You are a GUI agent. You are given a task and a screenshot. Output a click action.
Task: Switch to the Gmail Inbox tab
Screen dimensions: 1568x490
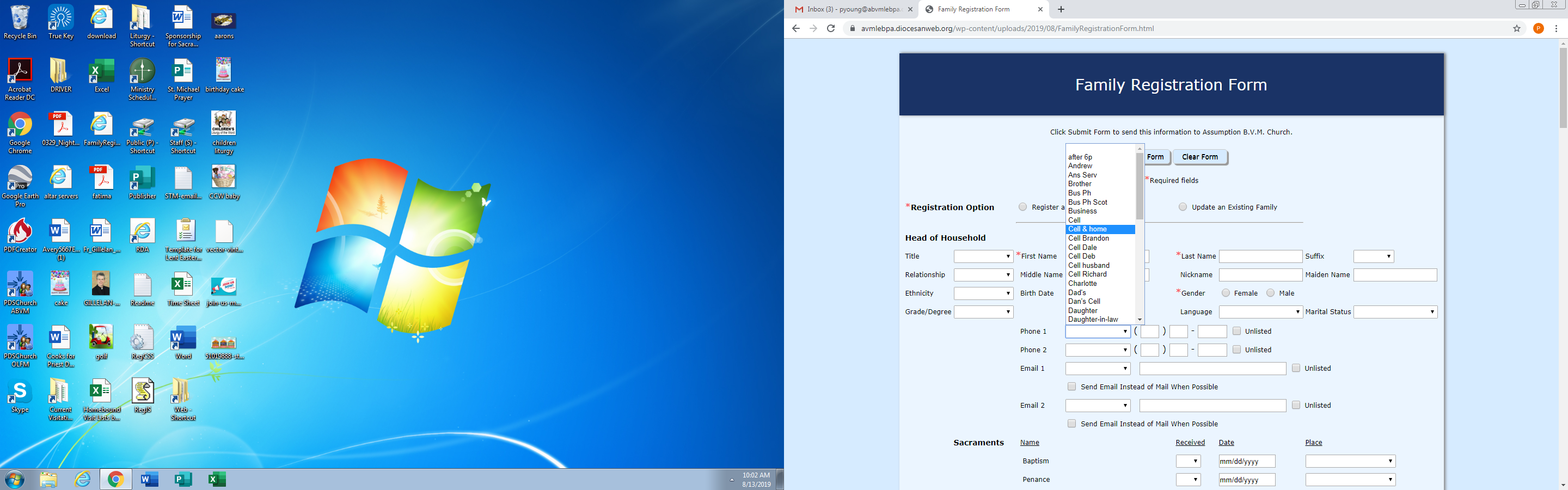[x=852, y=9]
